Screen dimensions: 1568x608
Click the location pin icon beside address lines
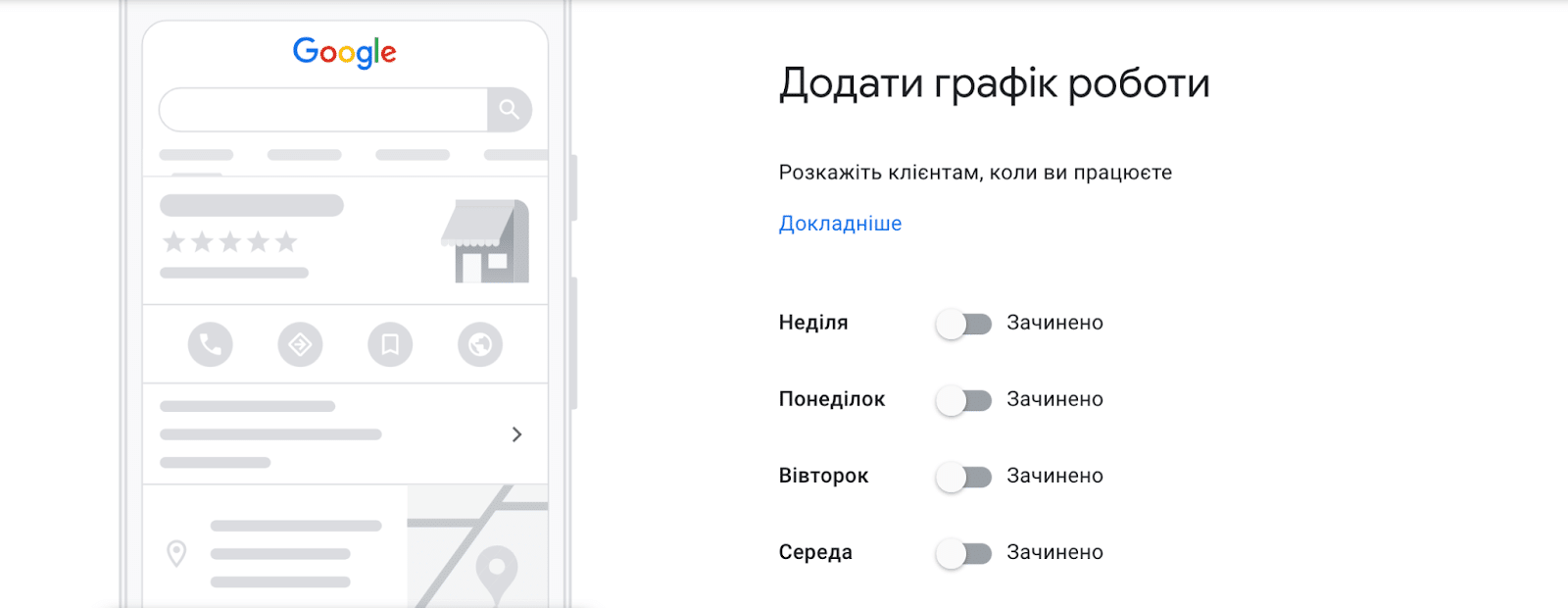pos(176,553)
